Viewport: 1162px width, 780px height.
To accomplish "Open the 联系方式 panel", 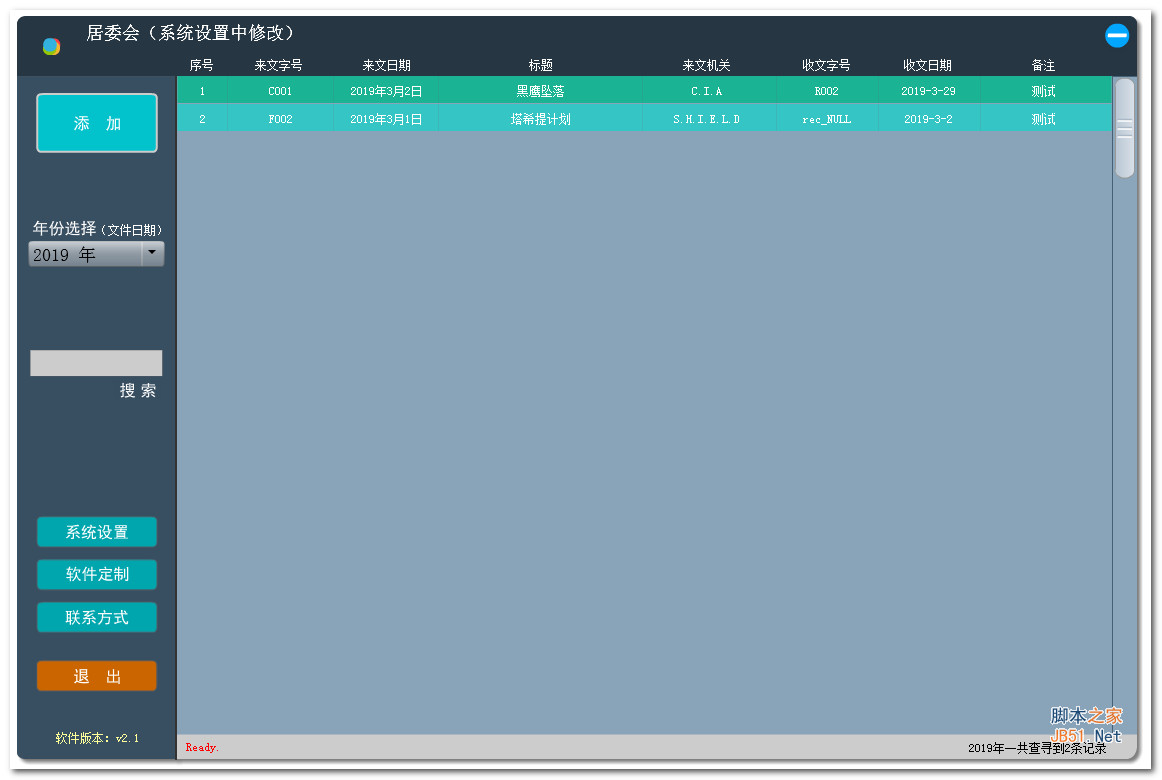I will (x=96, y=617).
